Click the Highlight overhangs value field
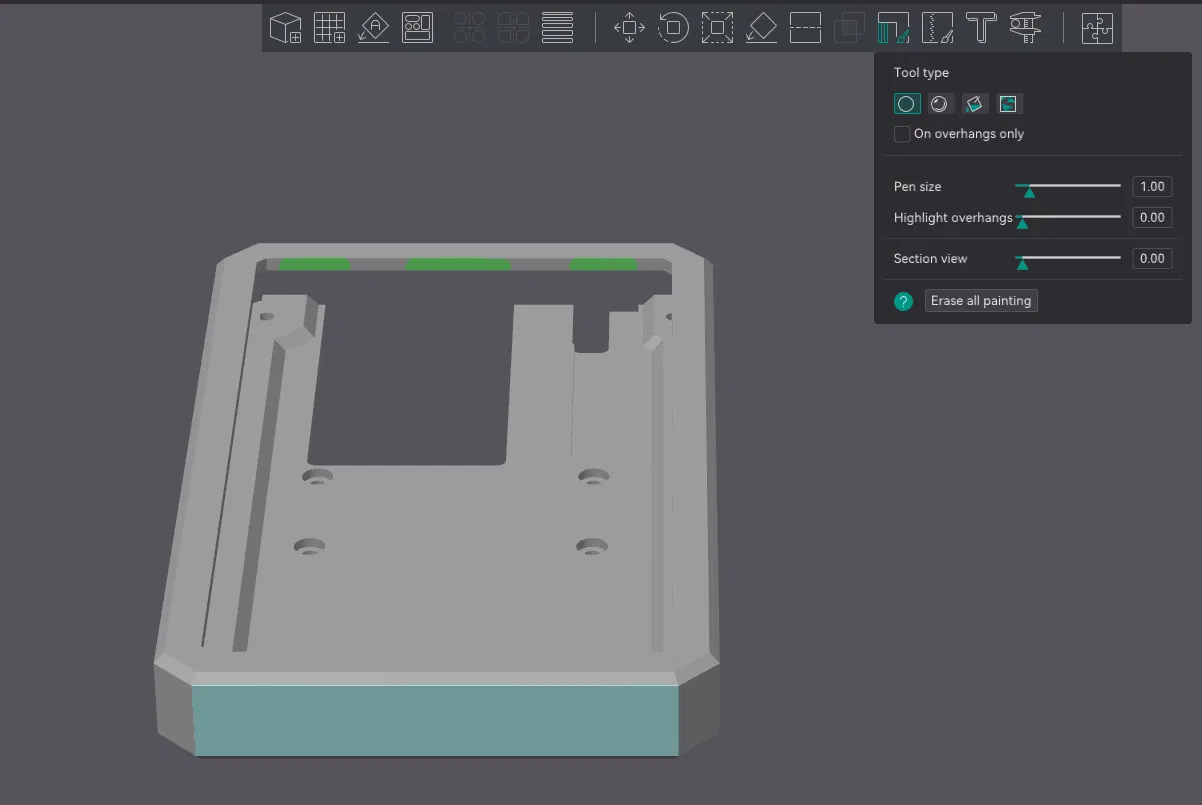Screen dimensions: 1202x805 (1152, 217)
